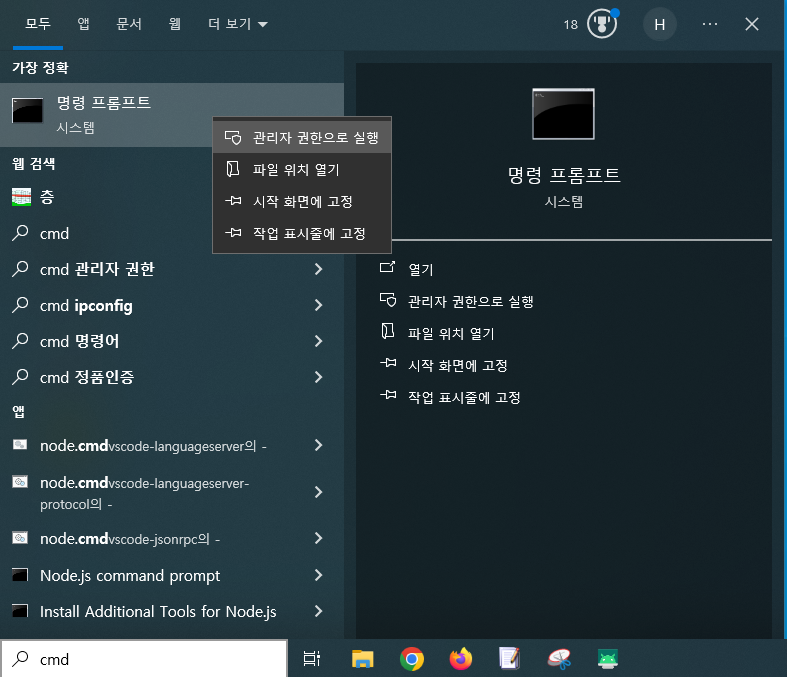
Task: Switch to the 모두 tab
Action: (x=38, y=24)
